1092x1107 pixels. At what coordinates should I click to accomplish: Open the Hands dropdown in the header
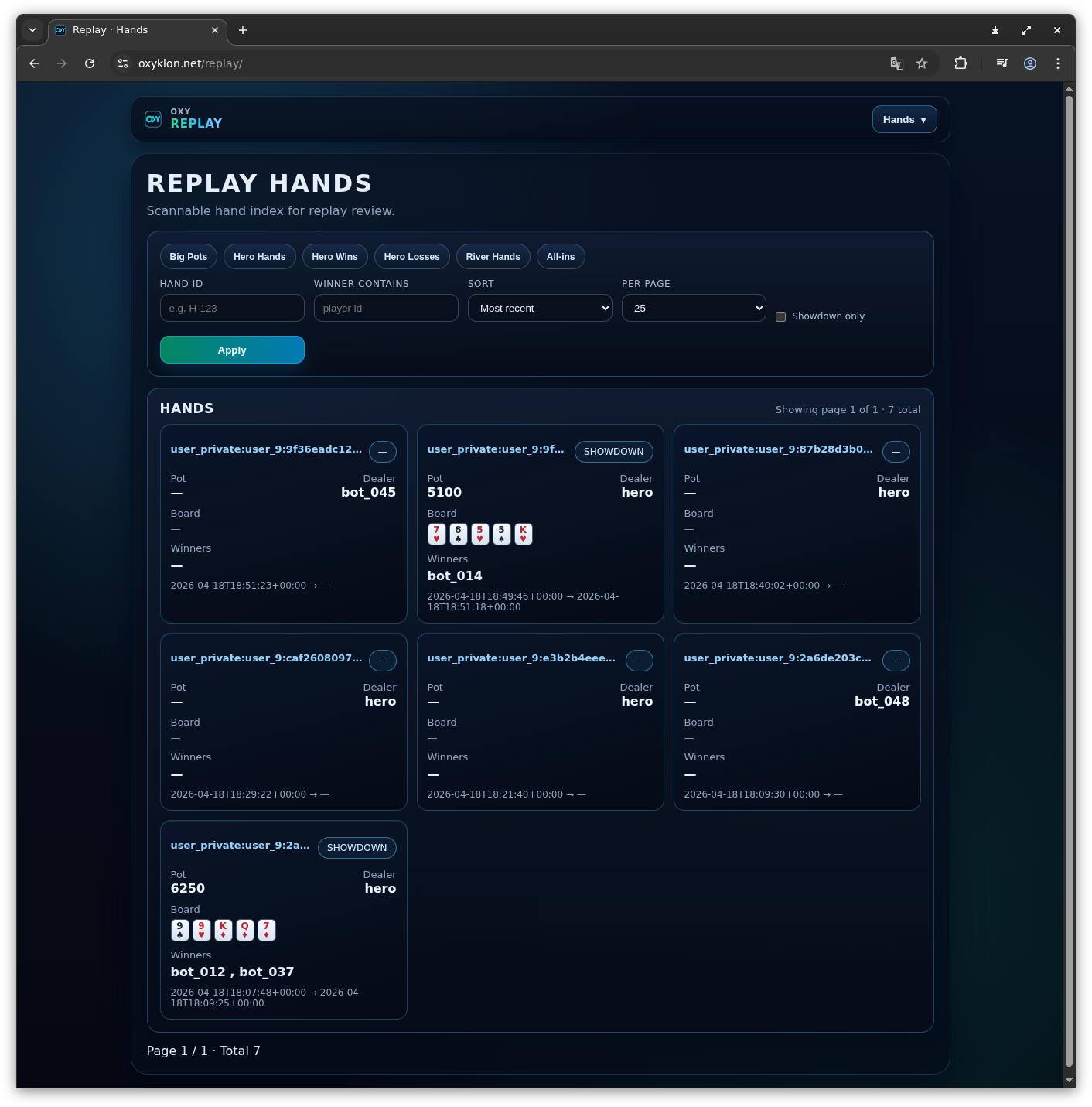point(904,119)
